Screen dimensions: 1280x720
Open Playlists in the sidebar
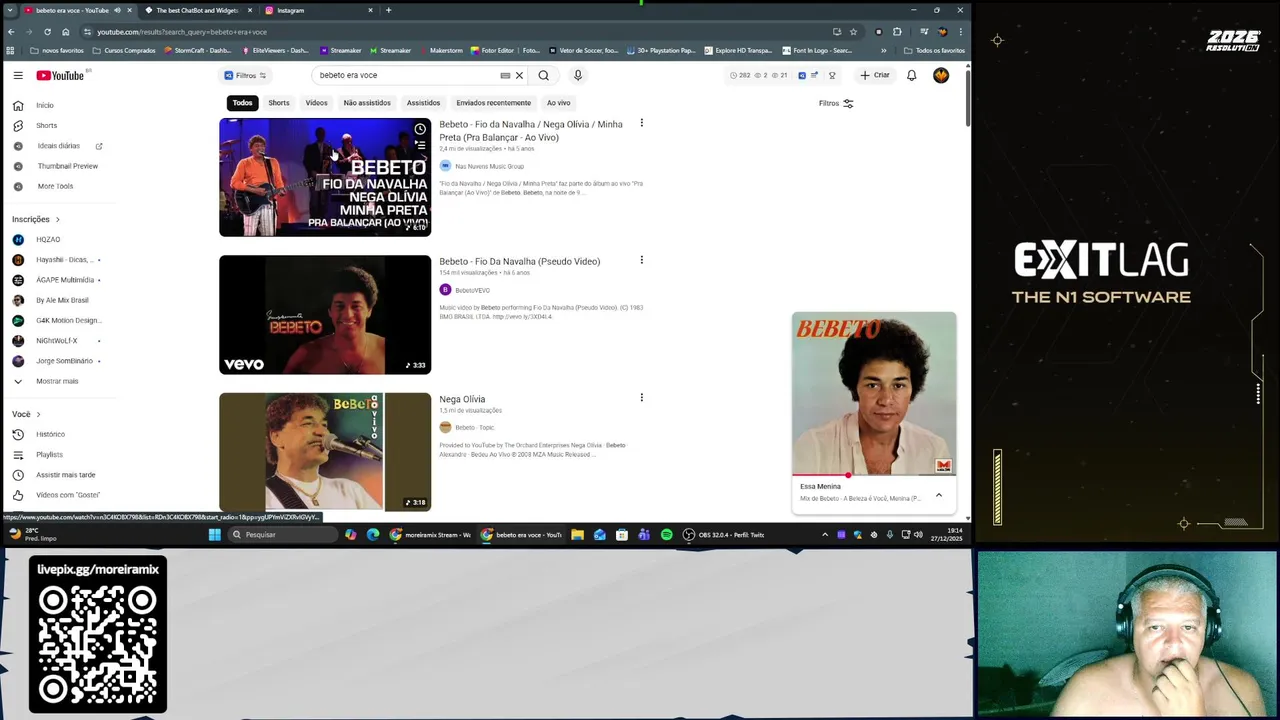point(49,454)
